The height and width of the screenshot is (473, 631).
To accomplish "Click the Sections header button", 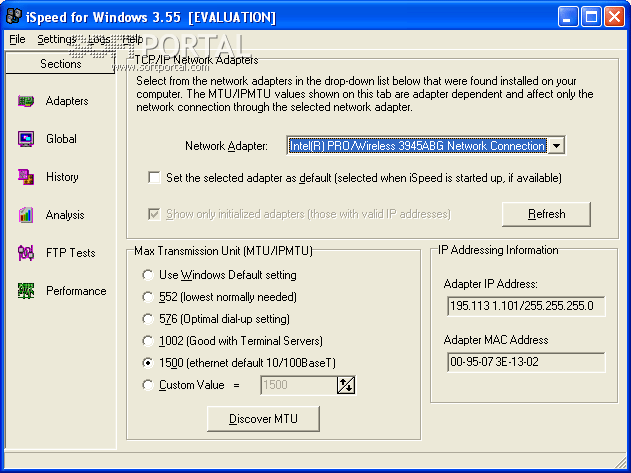I will [x=60, y=64].
